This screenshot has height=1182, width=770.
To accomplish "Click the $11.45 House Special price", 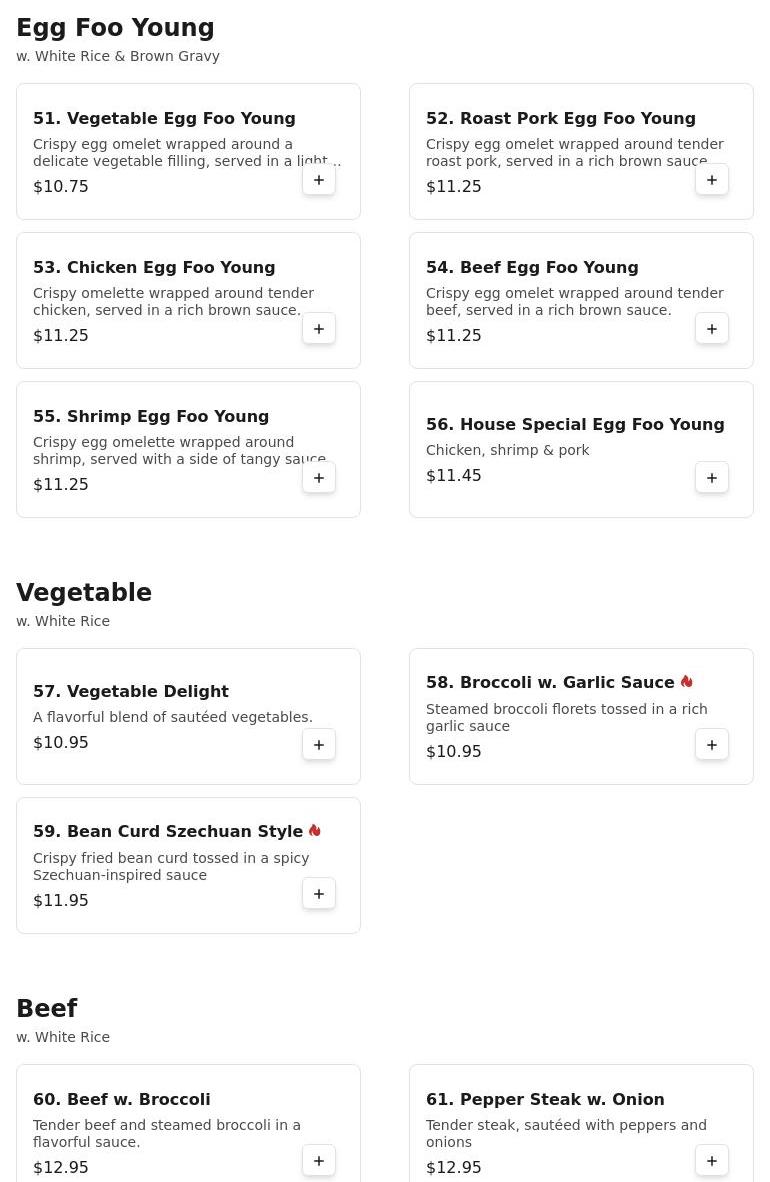I will (x=454, y=476).
